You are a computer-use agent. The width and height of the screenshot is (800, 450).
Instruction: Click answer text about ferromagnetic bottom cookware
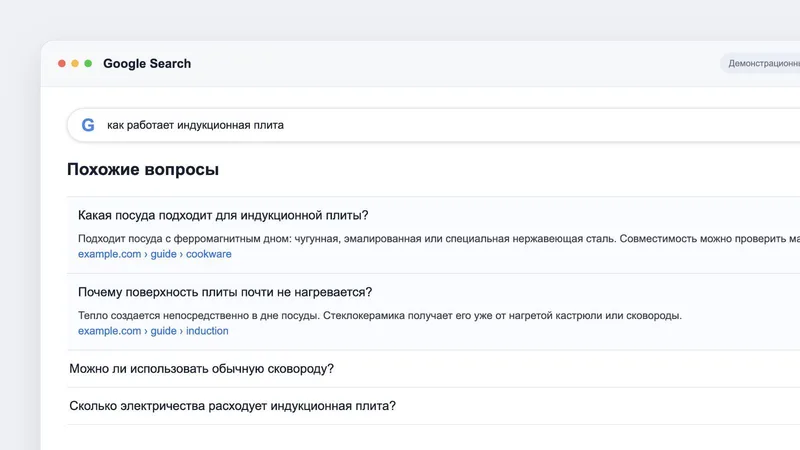point(439,238)
